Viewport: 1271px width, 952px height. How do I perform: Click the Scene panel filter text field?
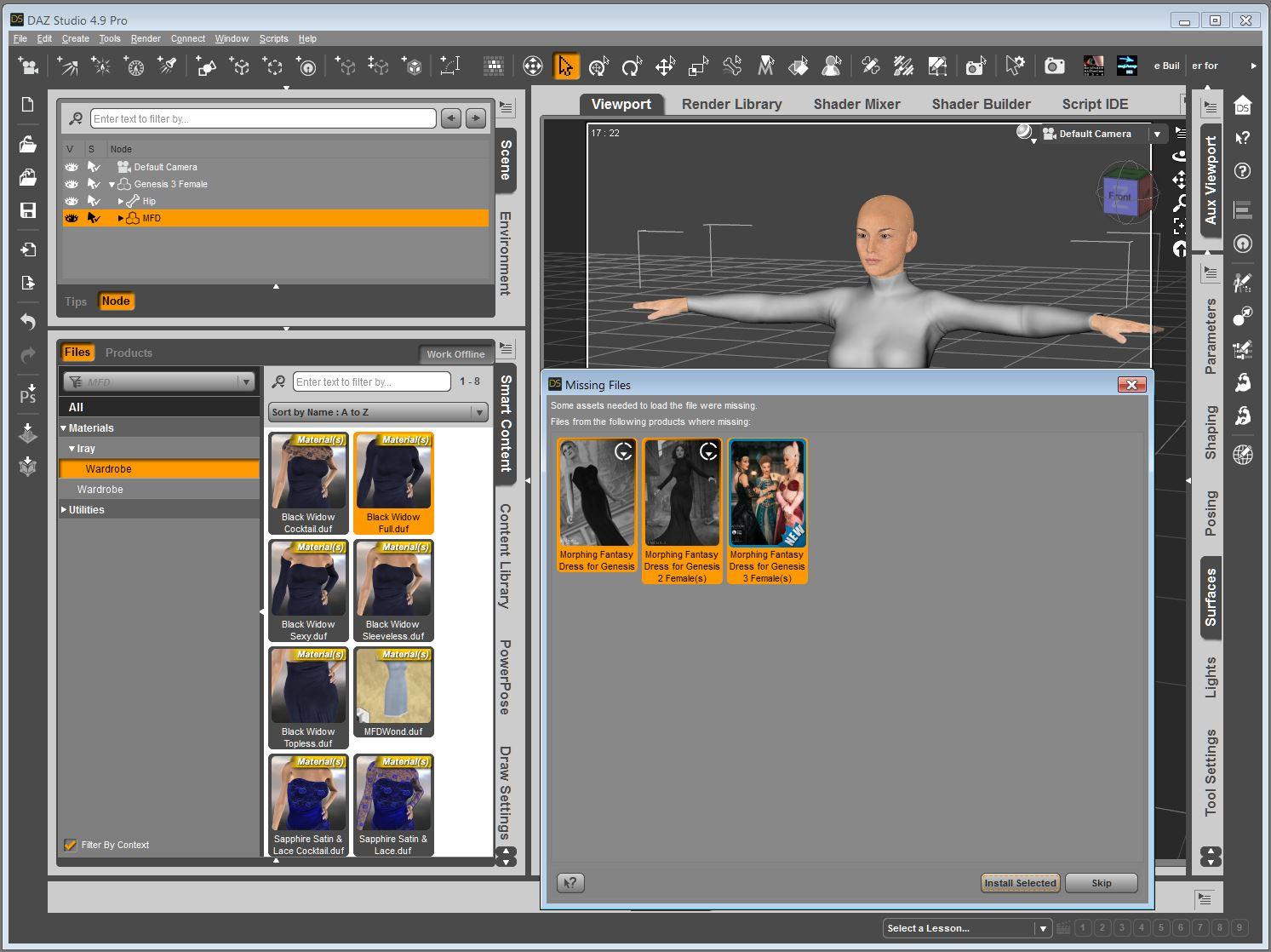[263, 118]
